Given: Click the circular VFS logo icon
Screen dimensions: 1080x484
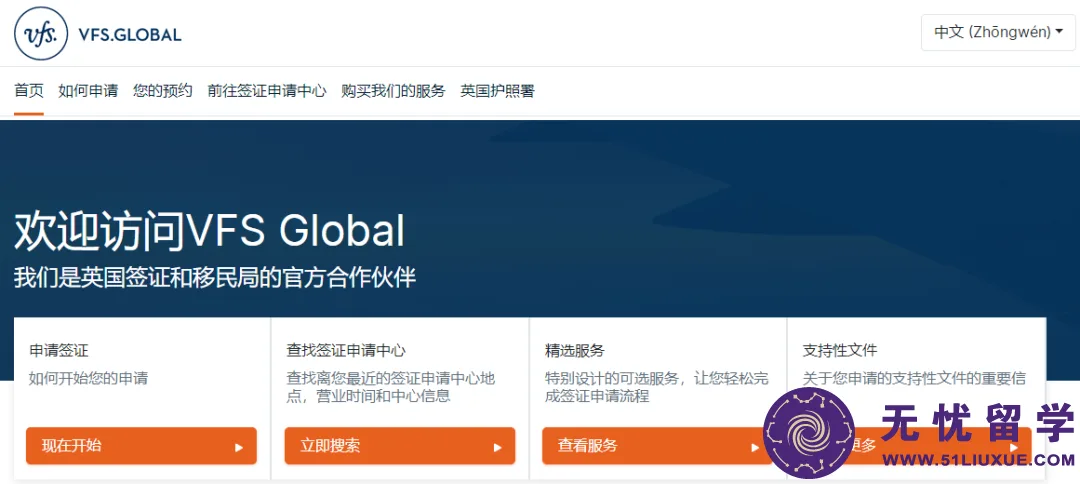Looking at the screenshot, I should [41, 34].
